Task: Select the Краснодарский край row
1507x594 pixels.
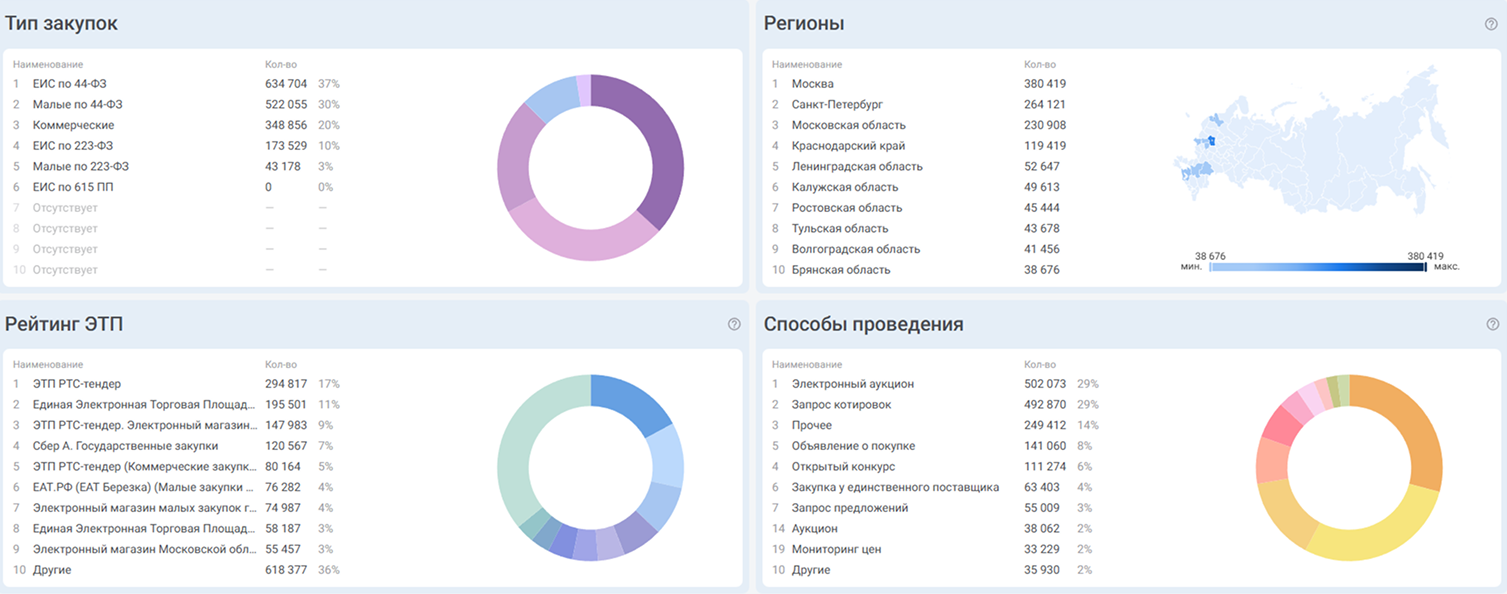Action: point(920,146)
